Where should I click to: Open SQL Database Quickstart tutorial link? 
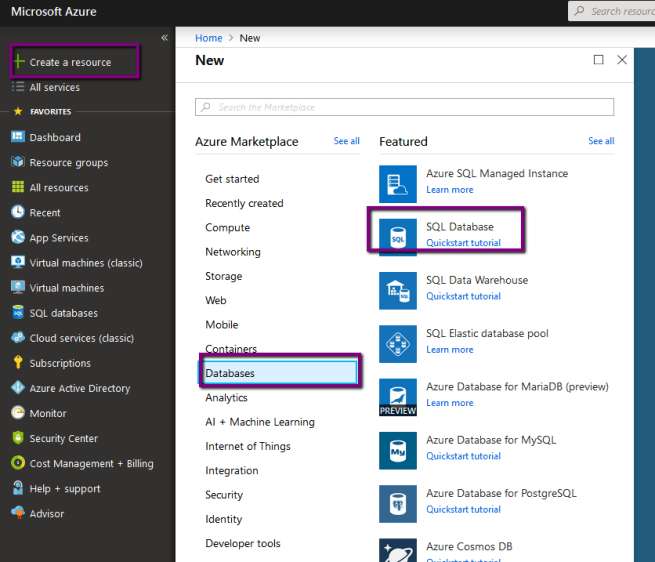coord(463,243)
